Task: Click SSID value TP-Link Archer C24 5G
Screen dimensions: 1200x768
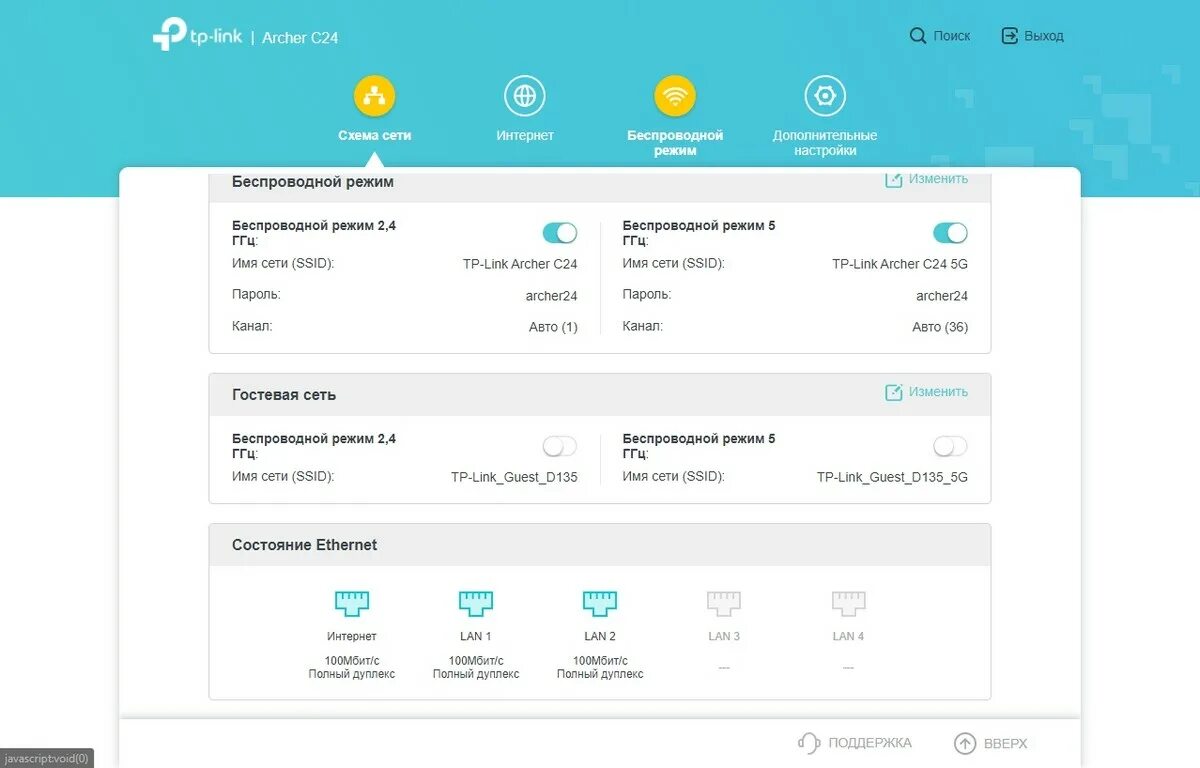Action: pos(900,264)
